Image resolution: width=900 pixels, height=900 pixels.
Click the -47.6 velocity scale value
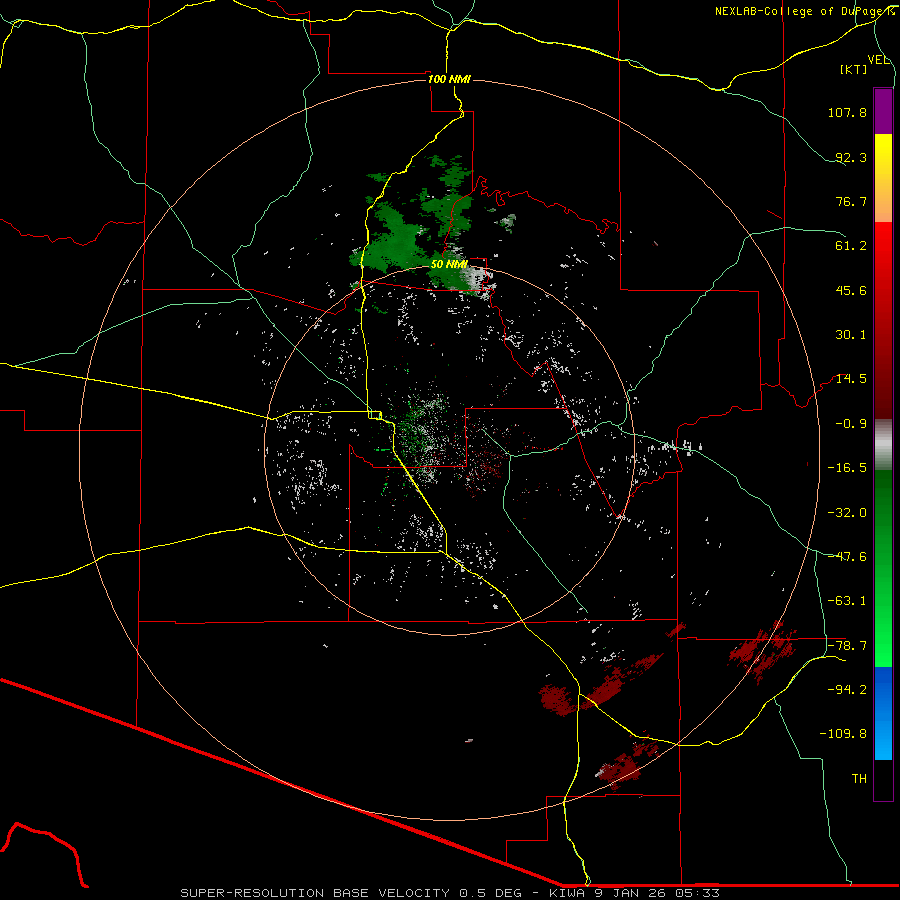847,557
